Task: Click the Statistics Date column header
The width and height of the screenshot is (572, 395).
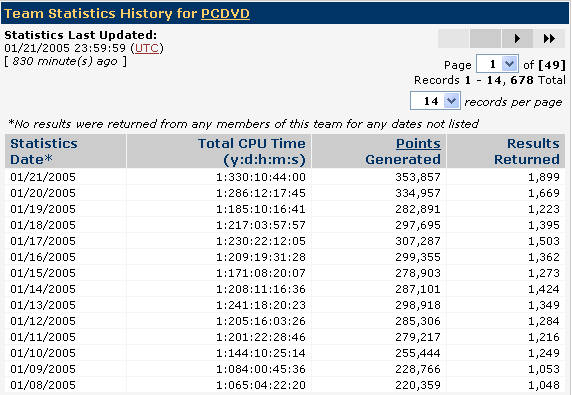Action: tap(44, 151)
